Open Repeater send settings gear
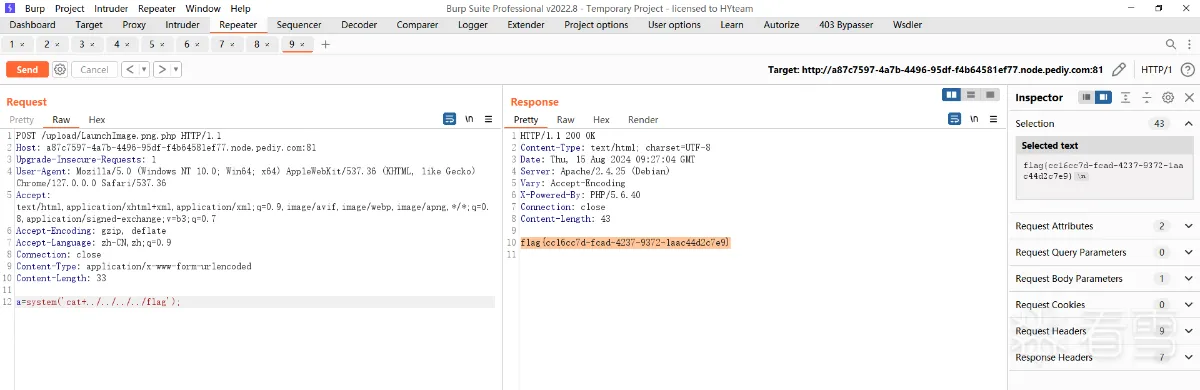The image size is (1200, 390). [60, 69]
